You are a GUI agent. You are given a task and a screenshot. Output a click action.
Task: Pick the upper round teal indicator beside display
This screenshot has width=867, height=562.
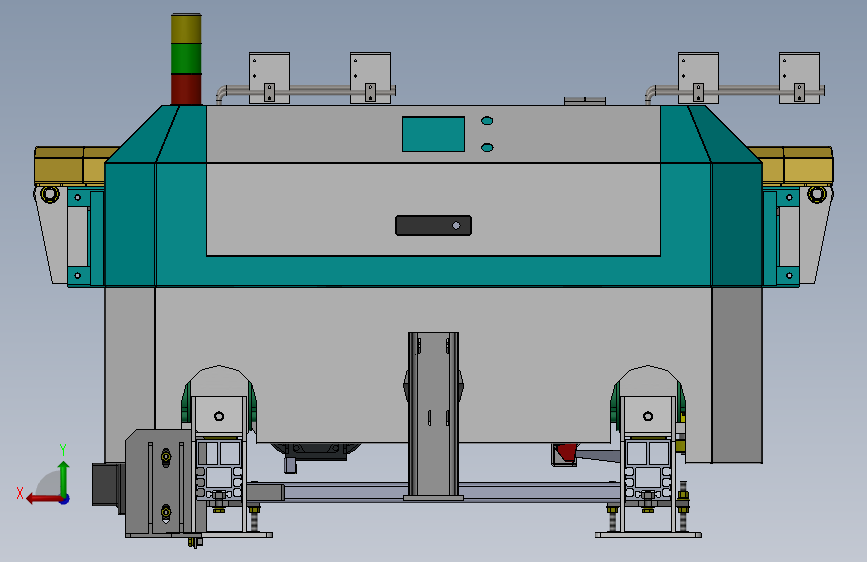pyautogui.click(x=487, y=121)
